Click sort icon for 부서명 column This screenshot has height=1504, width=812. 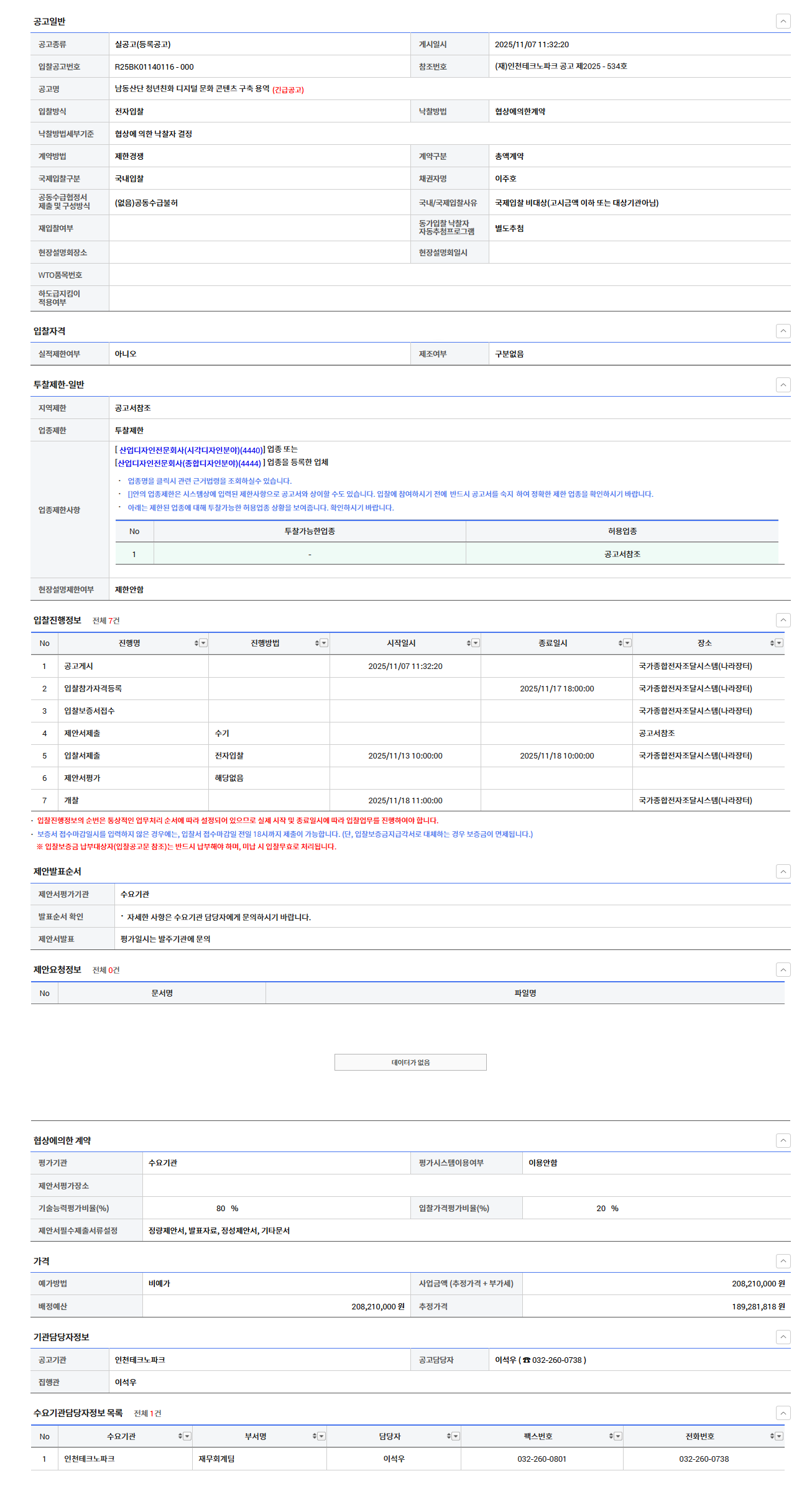click(x=314, y=1436)
